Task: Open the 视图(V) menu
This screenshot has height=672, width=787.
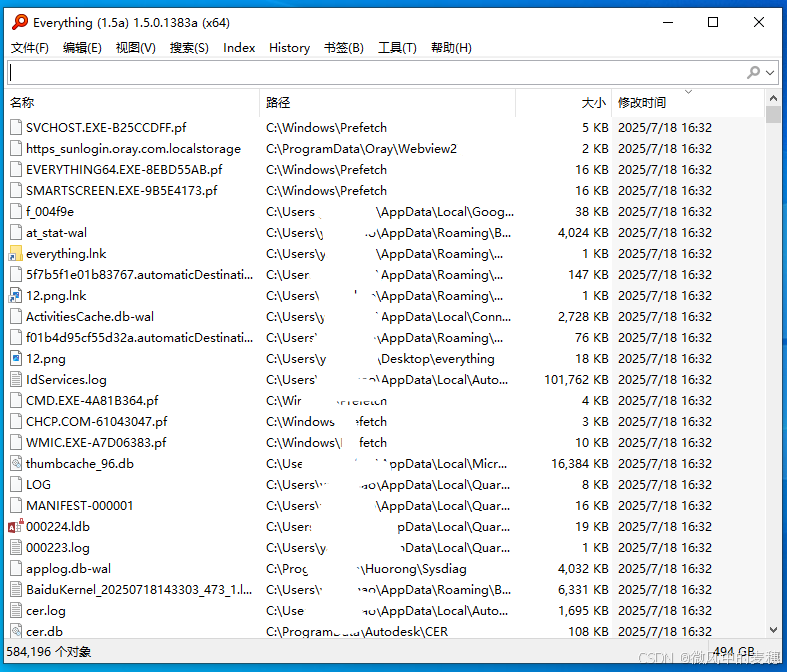Action: tap(136, 48)
